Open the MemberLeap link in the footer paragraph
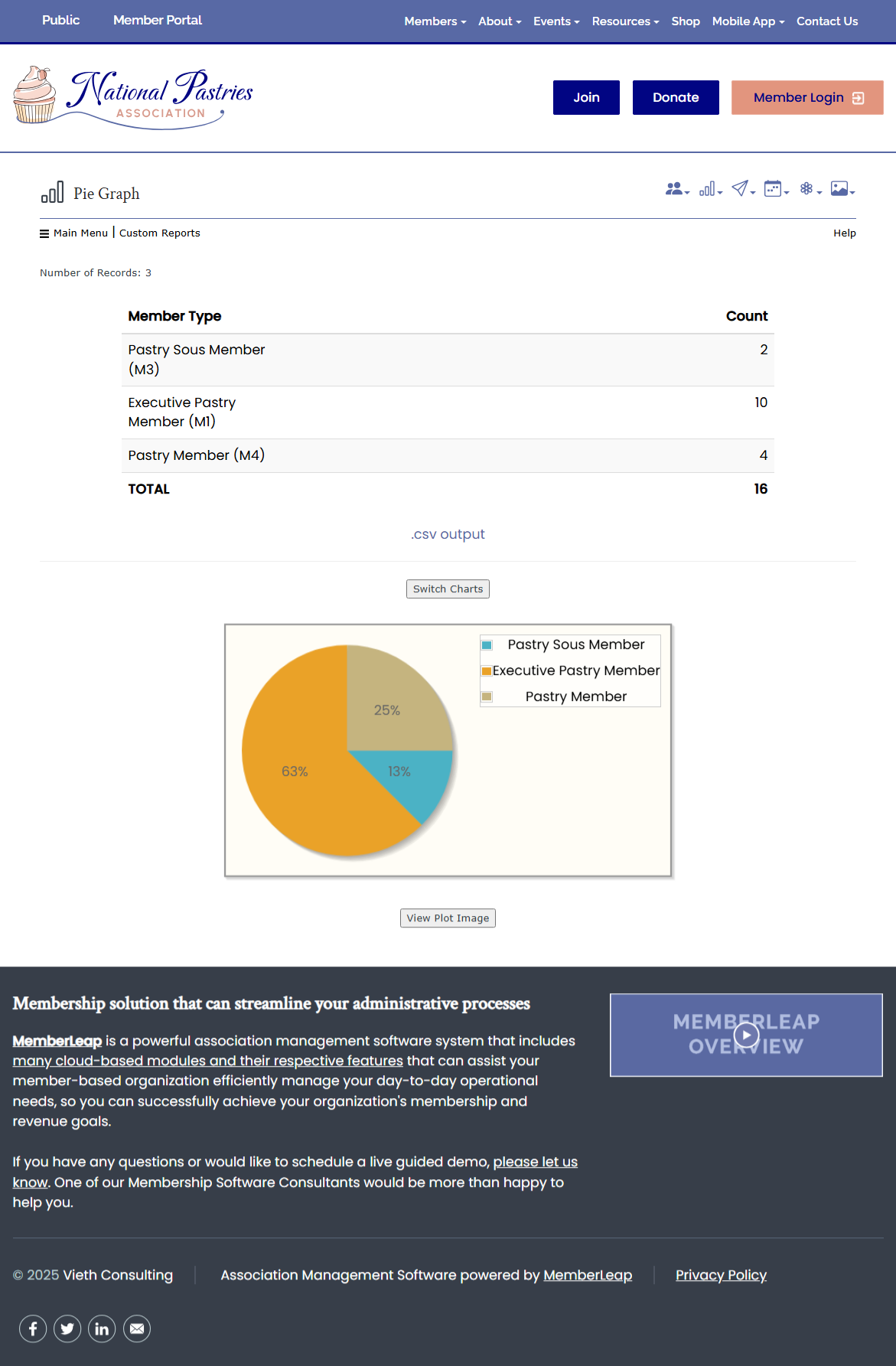Viewport: 896px width, 1366px height. pyautogui.click(x=57, y=1041)
